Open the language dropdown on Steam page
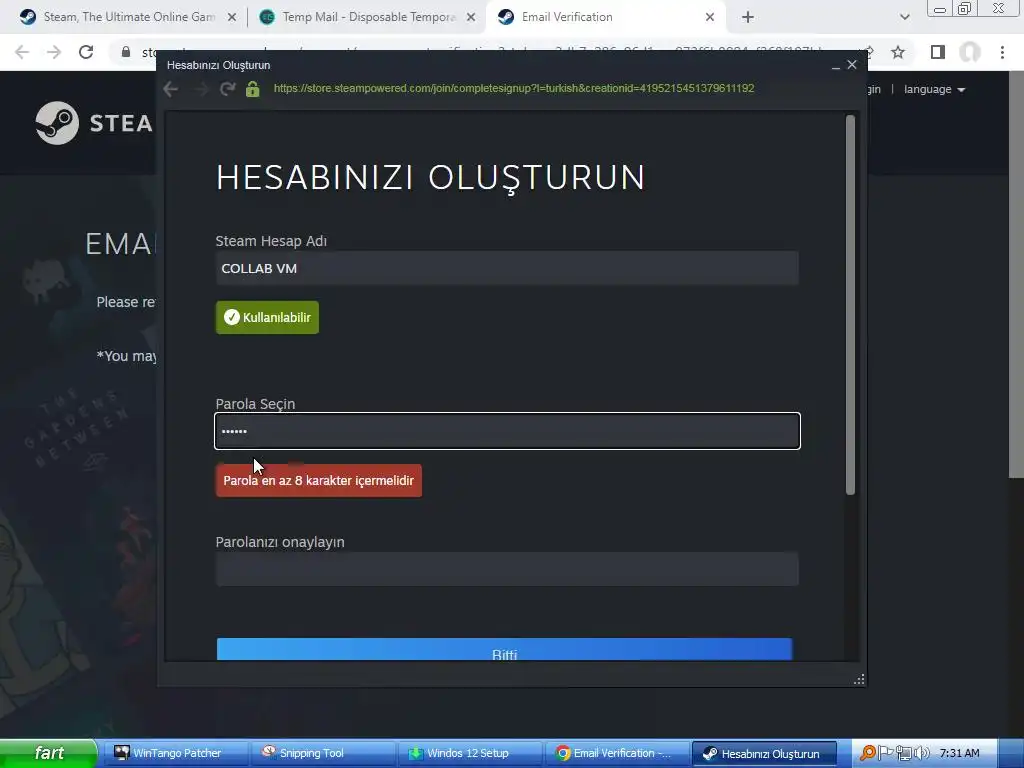Screen dimensions: 1024x768 click(935, 89)
